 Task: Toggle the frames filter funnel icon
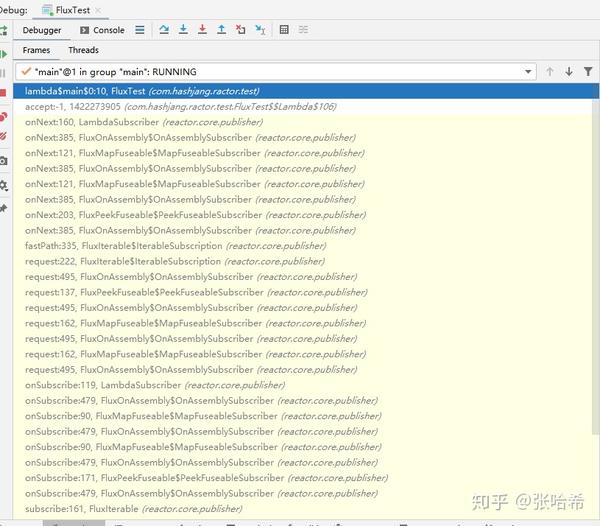click(588, 72)
